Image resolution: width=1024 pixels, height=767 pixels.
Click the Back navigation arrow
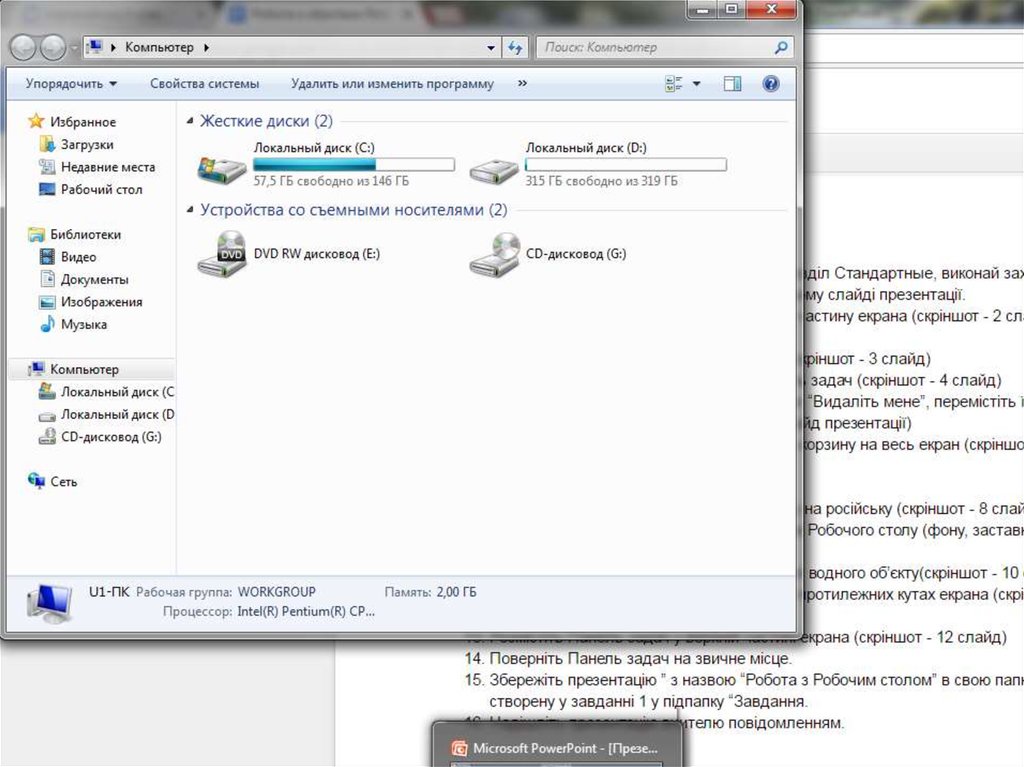[x=24, y=47]
